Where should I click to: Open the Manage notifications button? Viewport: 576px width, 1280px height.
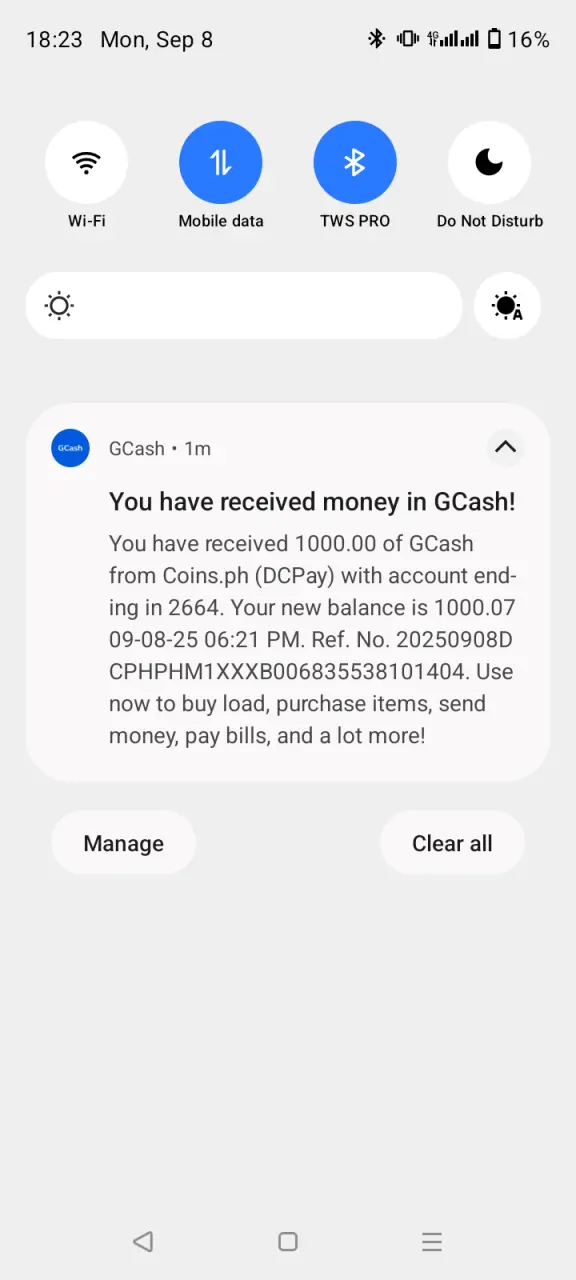124,843
